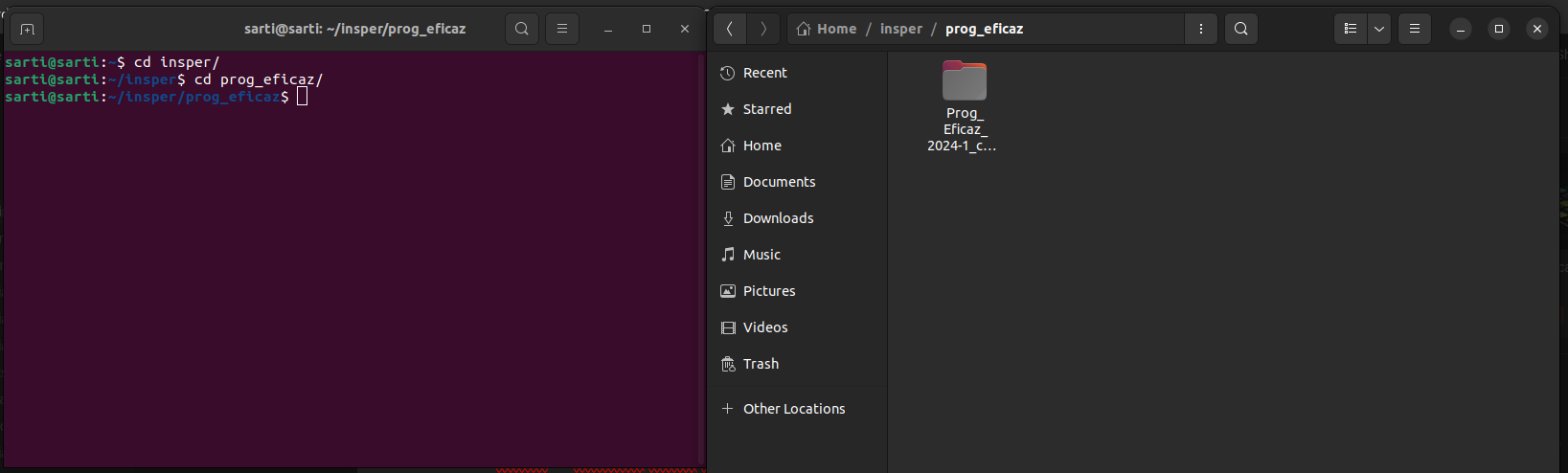1568x473 pixels.
Task: Open the terminal hamburger menu
Action: 562,29
